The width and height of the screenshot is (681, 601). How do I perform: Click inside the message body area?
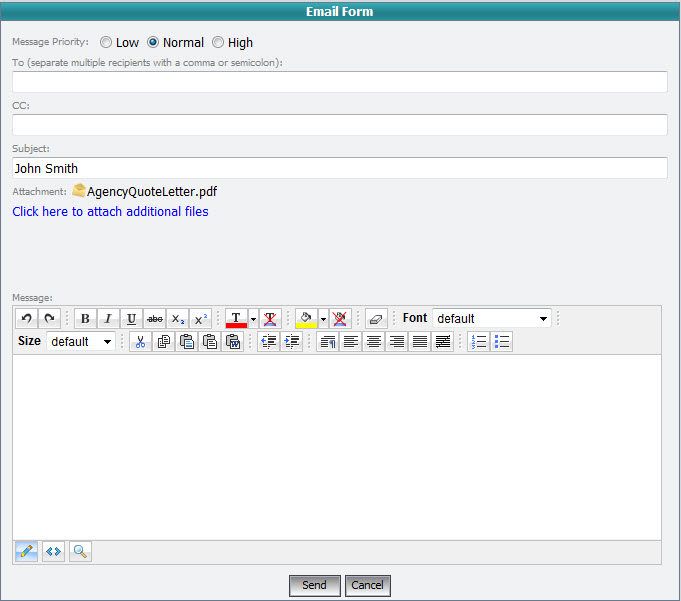[337, 447]
